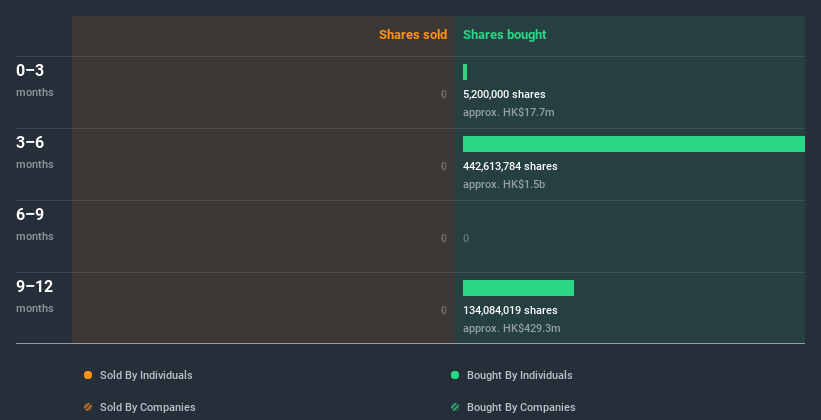Select the Bought By Individuals legend label
The image size is (821, 420).
tap(519, 375)
